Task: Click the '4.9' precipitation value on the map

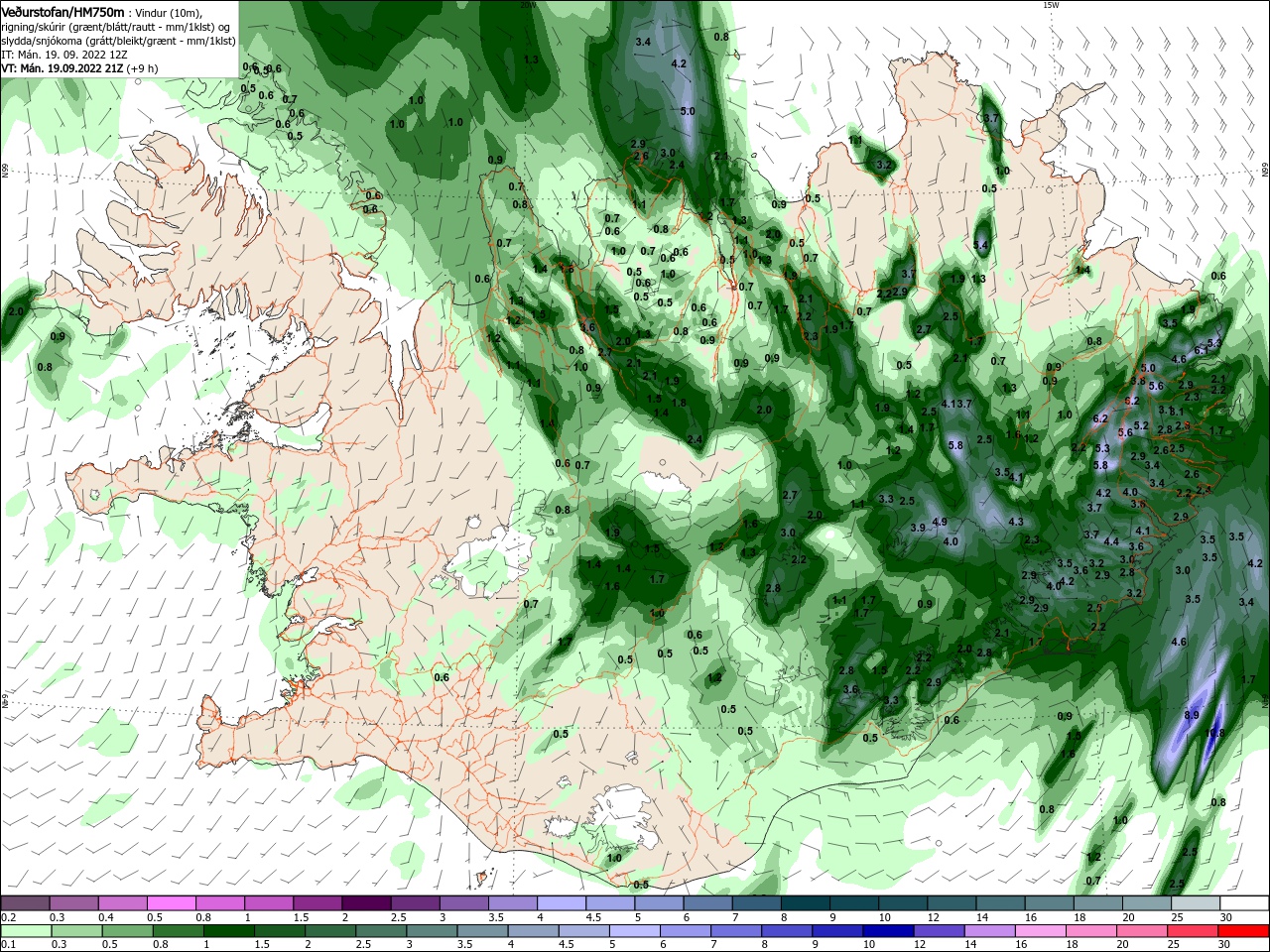Action: click(940, 522)
